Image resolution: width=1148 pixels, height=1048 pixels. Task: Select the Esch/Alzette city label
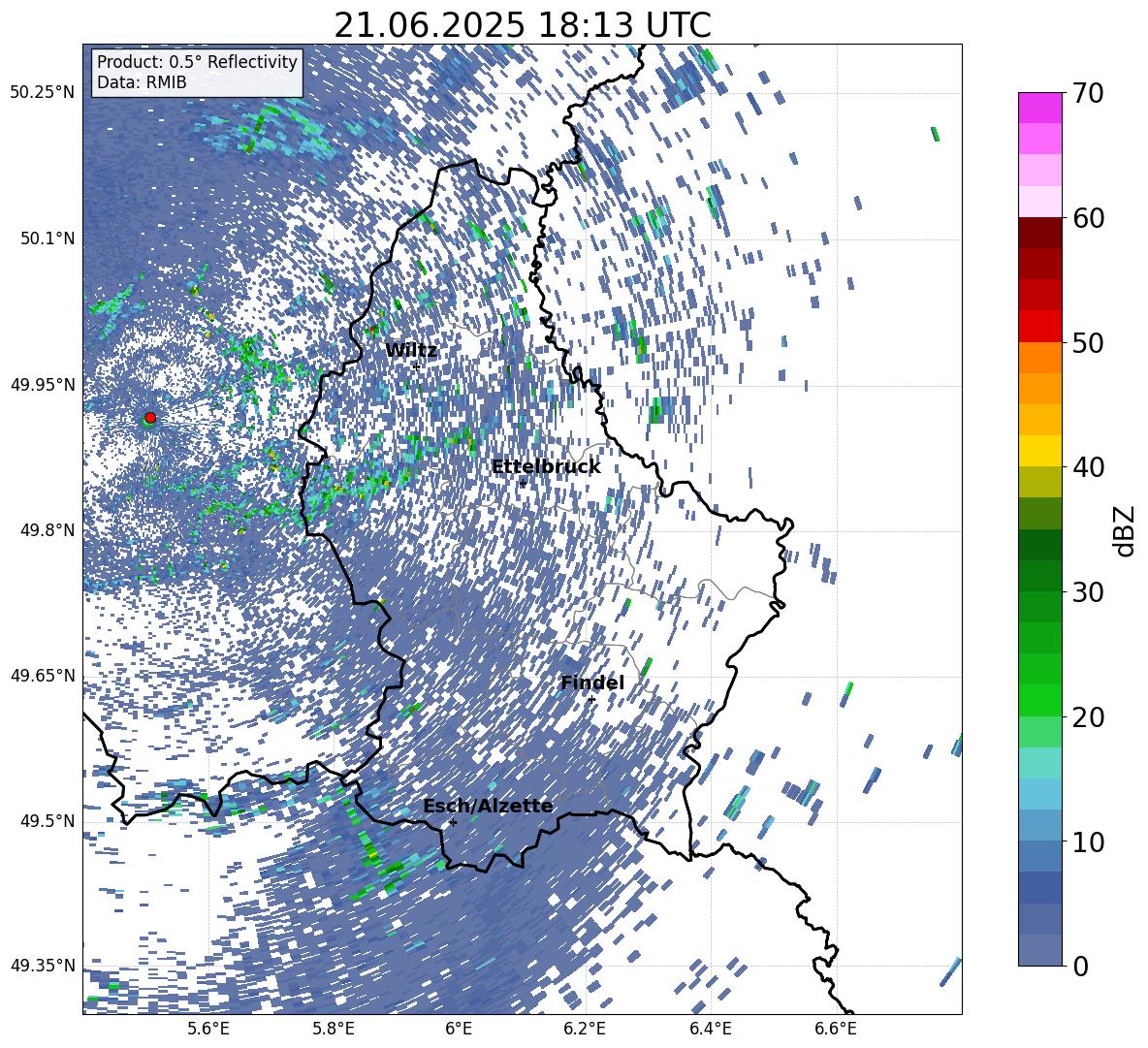click(488, 806)
